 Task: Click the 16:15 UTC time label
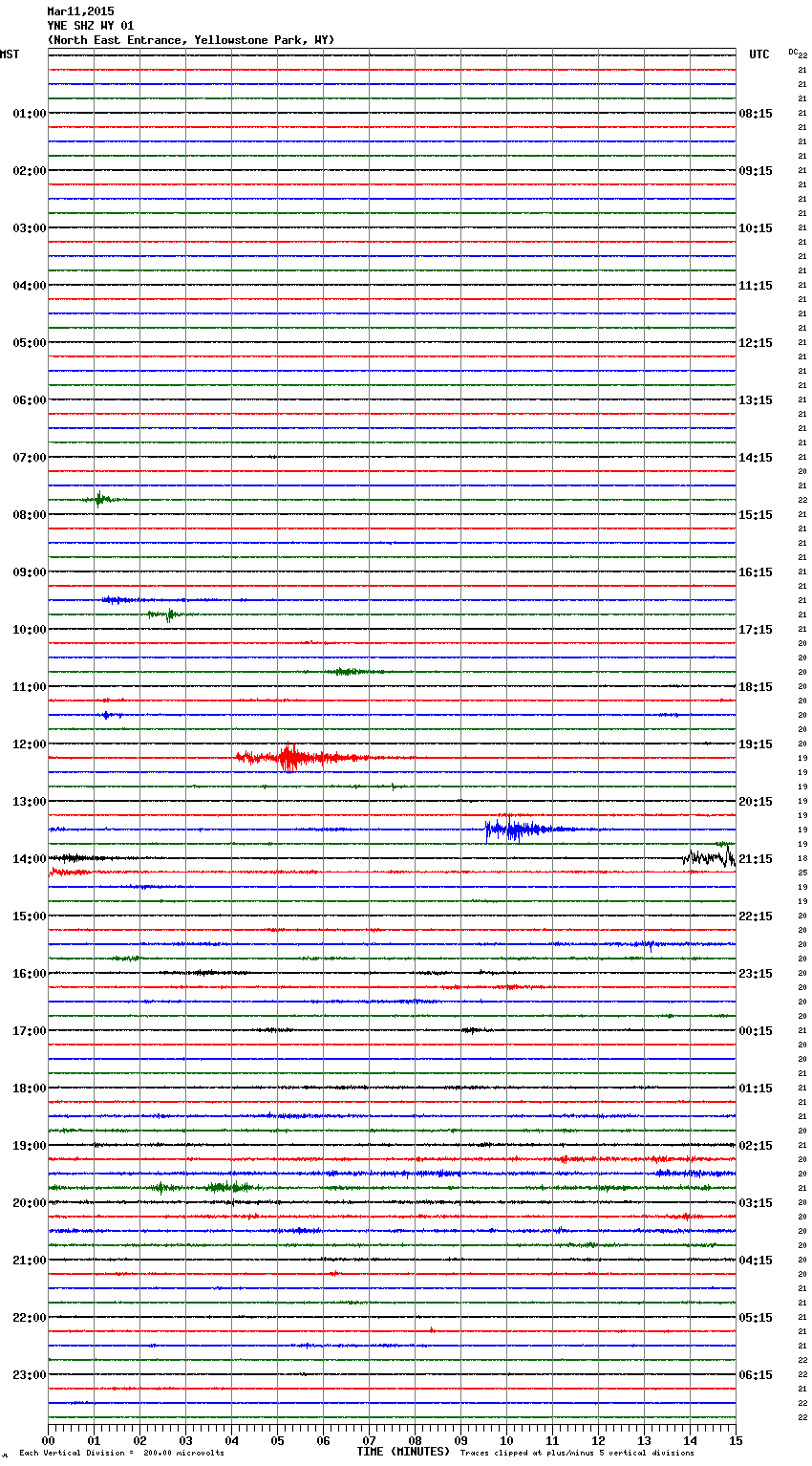coord(756,572)
